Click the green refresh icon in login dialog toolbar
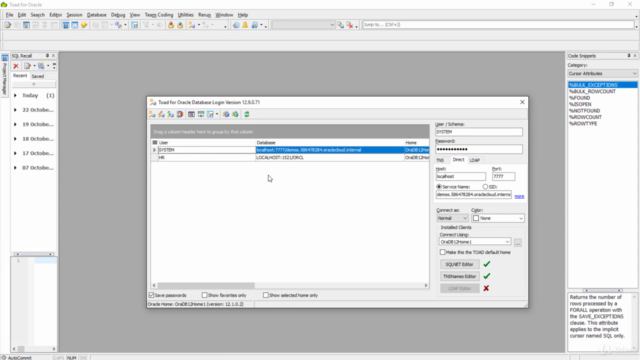 point(247,114)
